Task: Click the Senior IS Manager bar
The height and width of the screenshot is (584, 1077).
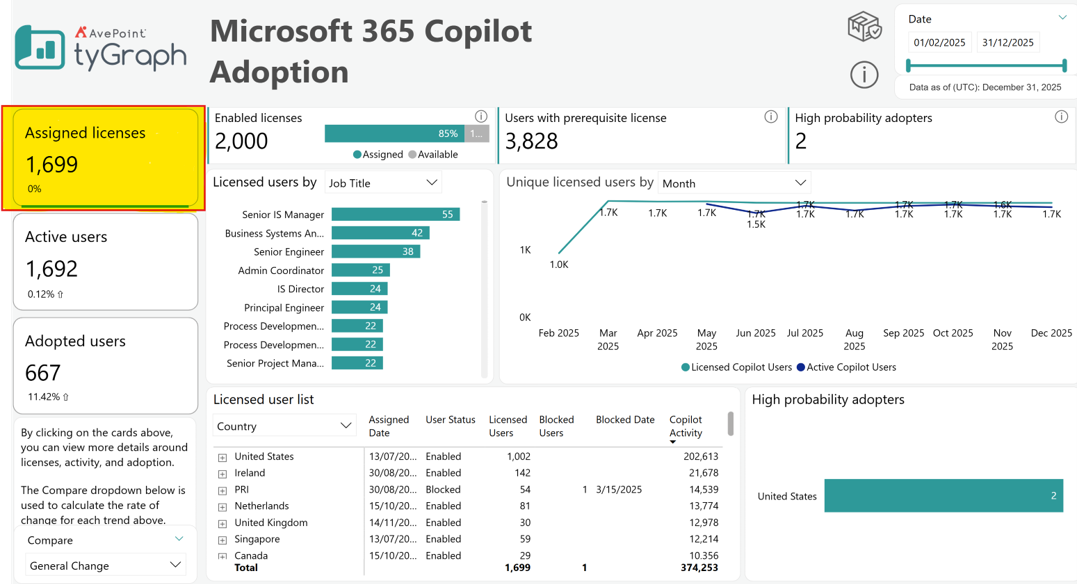Action: [396, 214]
